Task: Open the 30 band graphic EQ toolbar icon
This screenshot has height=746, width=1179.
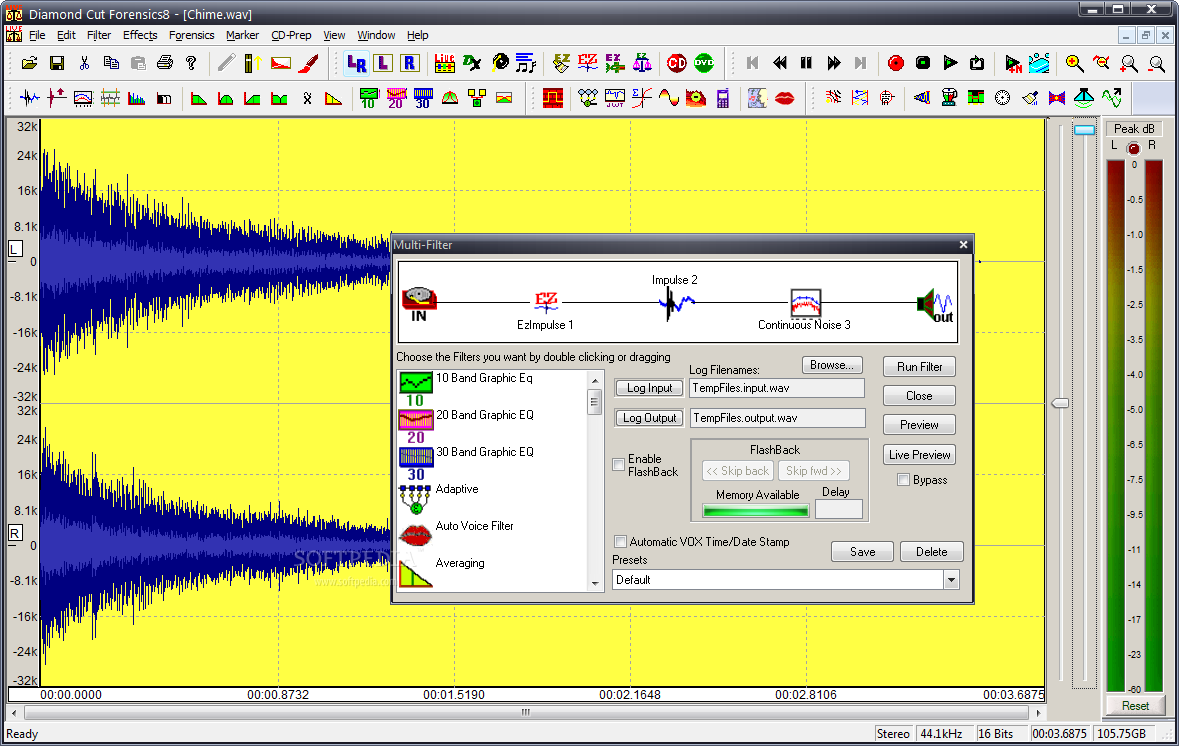Action: pyautogui.click(x=423, y=98)
